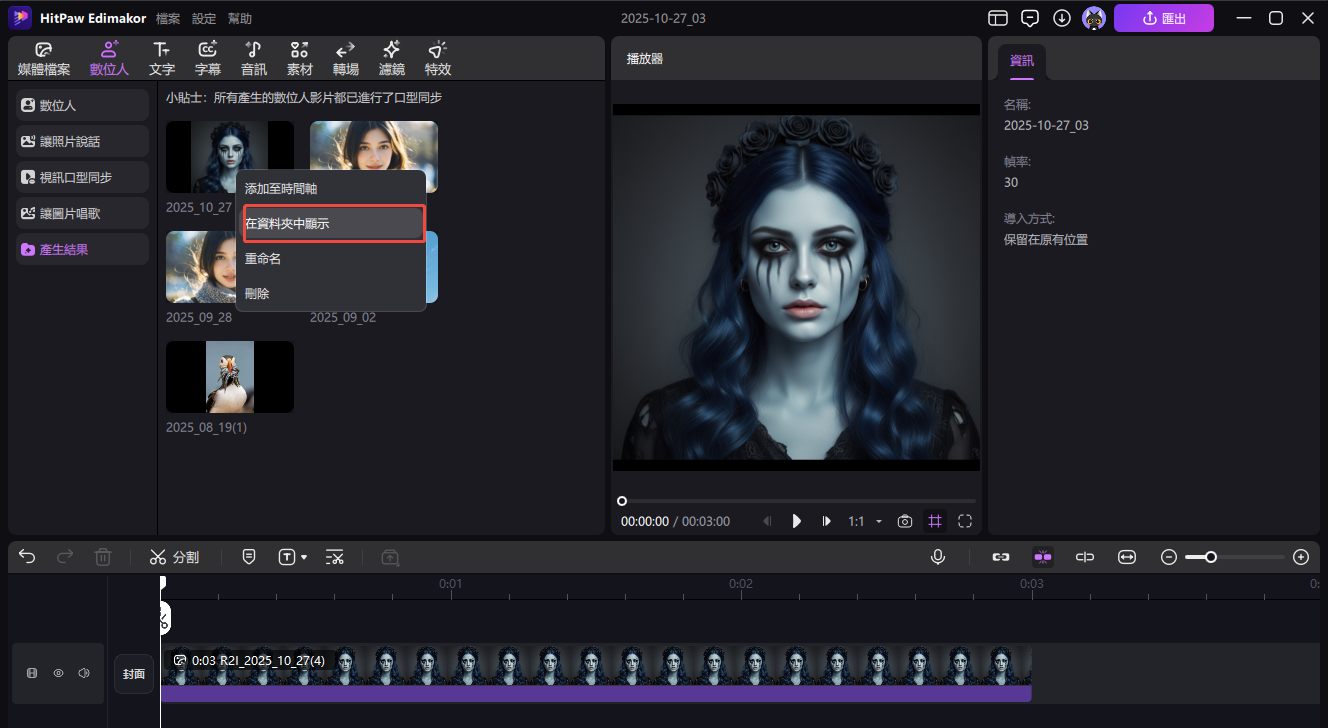Open the 轉場 transitions panel
This screenshot has width=1328, height=728.
click(x=345, y=59)
